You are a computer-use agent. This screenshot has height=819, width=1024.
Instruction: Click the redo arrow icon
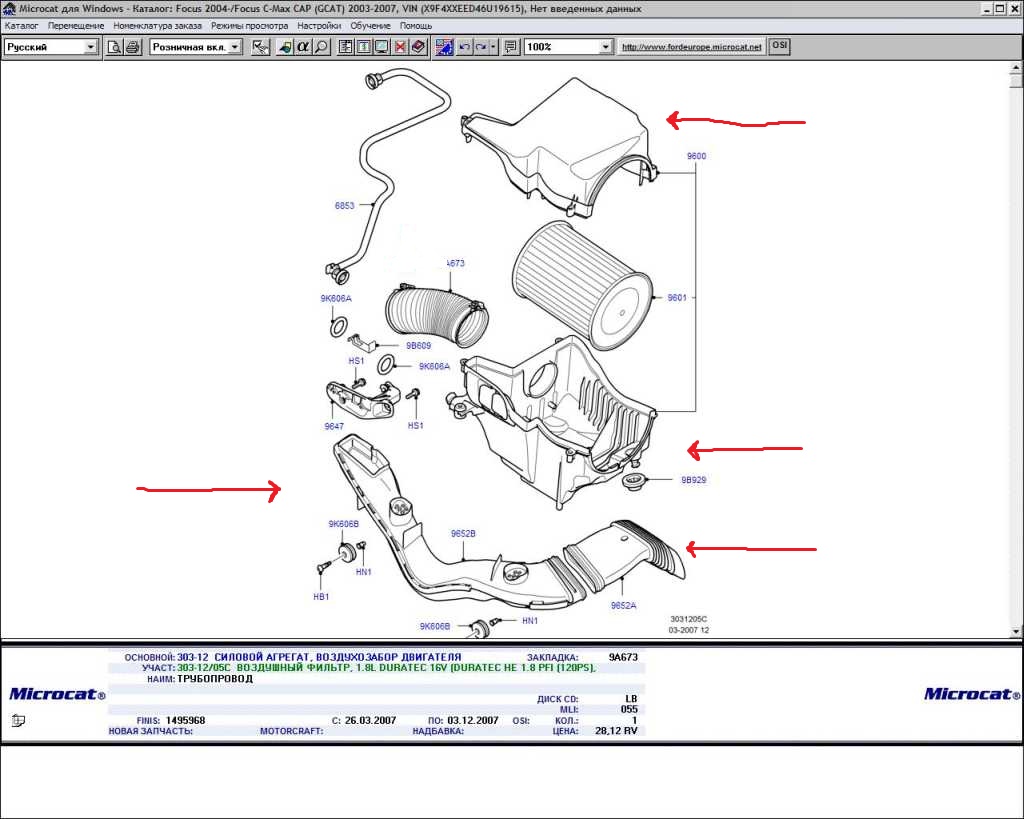[x=481, y=47]
